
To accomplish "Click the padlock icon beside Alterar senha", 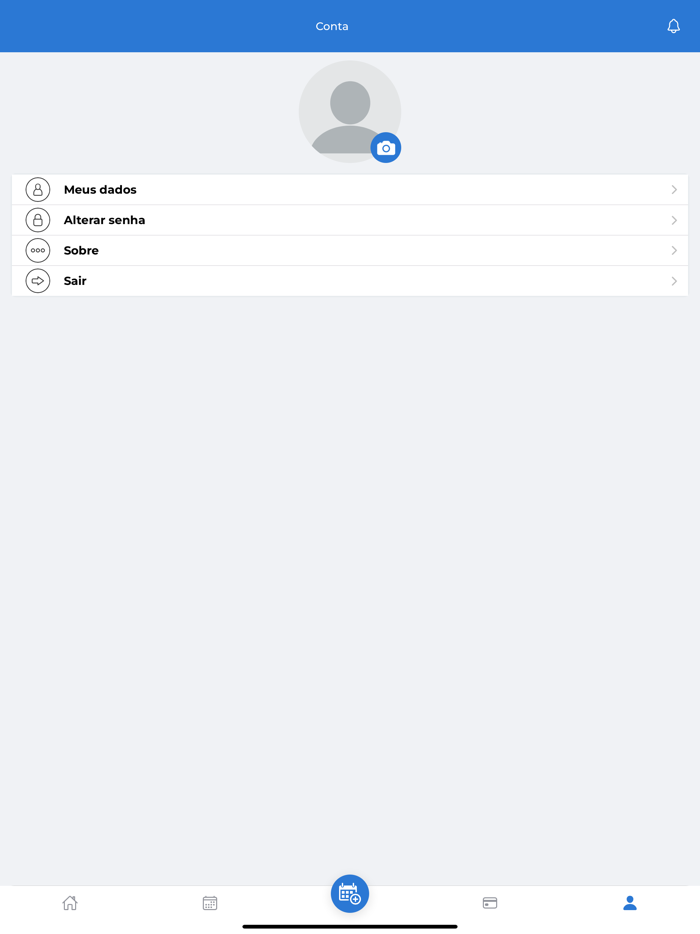I will (38, 220).
